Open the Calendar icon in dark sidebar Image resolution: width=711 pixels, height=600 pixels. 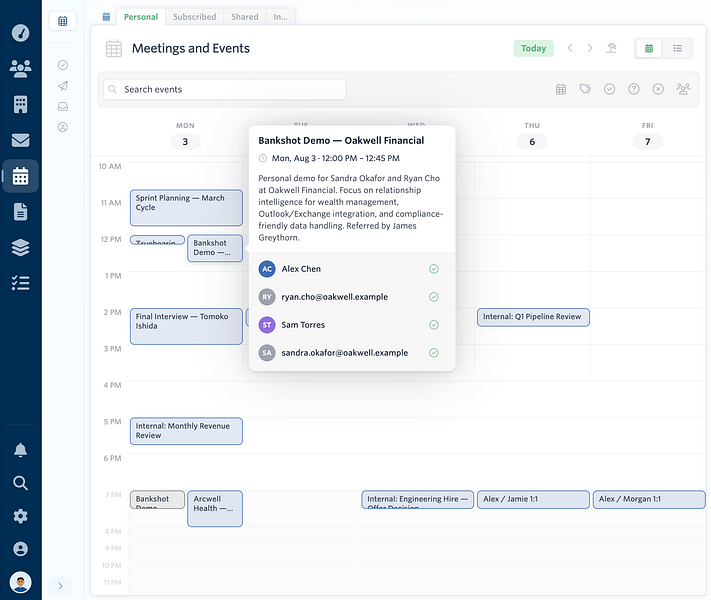tap(20, 176)
